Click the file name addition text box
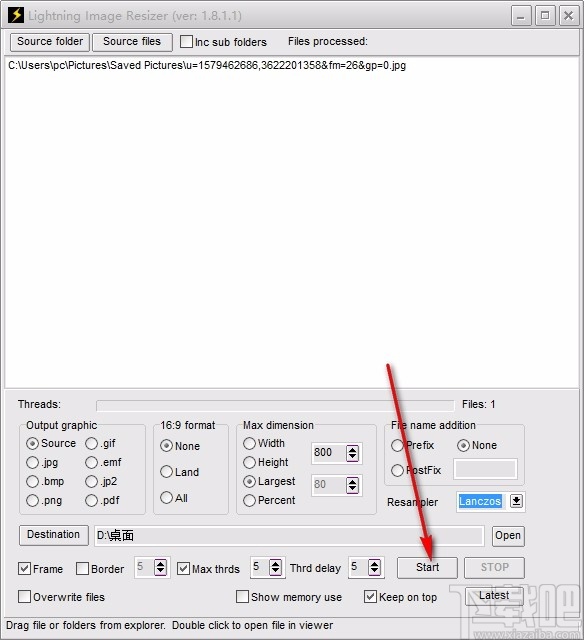This screenshot has height=640, width=584. click(x=485, y=469)
